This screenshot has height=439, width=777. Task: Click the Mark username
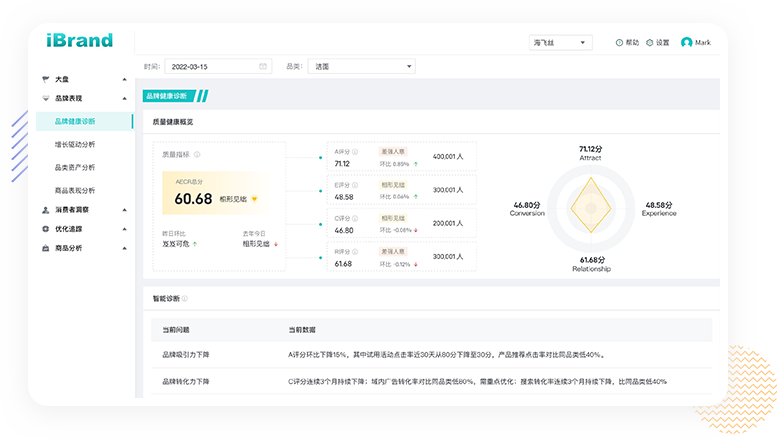[x=703, y=43]
